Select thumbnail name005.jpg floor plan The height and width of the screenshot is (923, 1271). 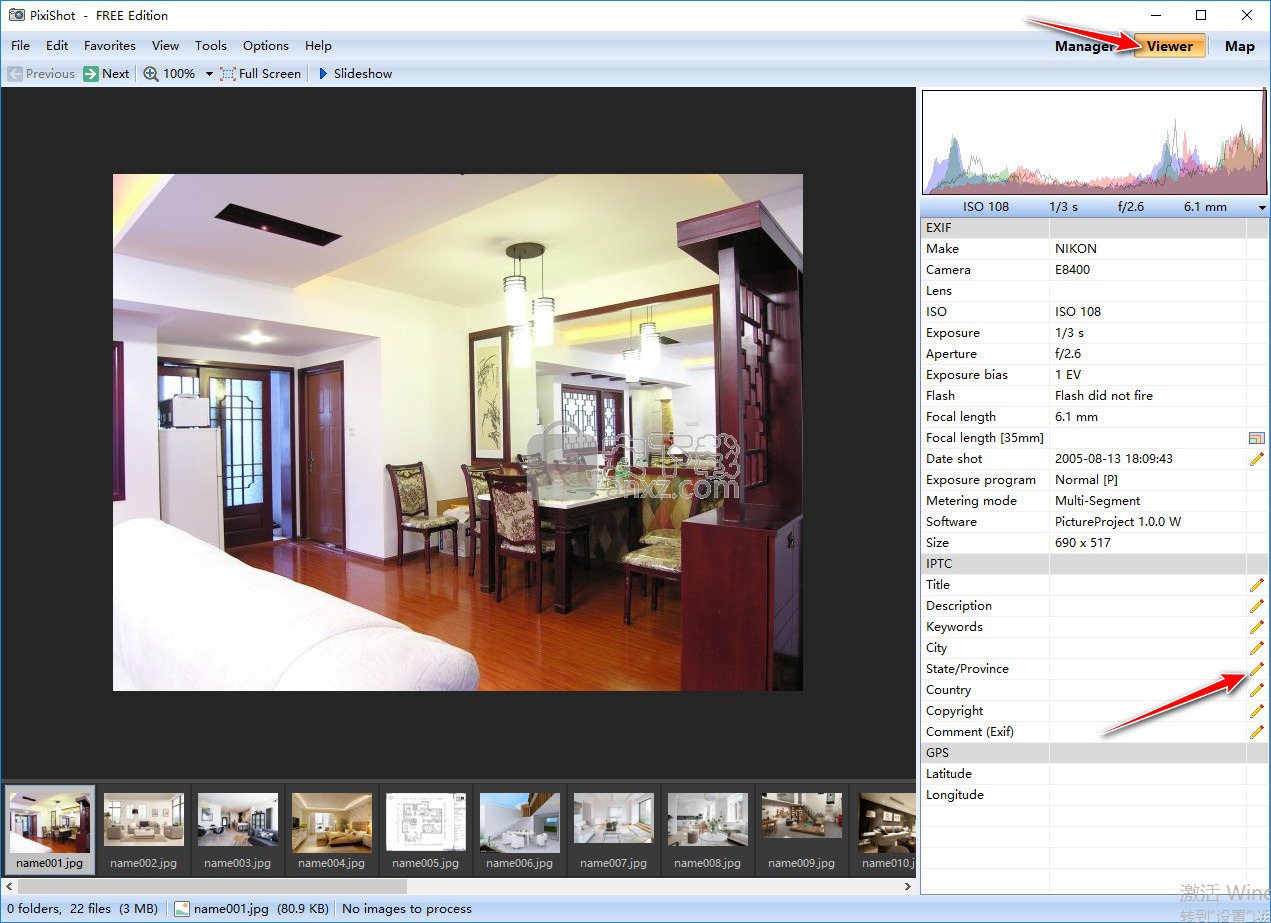coord(426,830)
